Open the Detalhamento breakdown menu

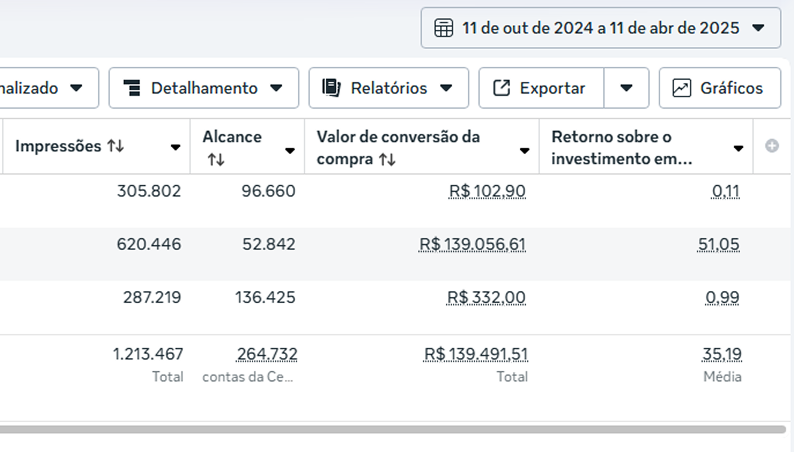point(203,88)
